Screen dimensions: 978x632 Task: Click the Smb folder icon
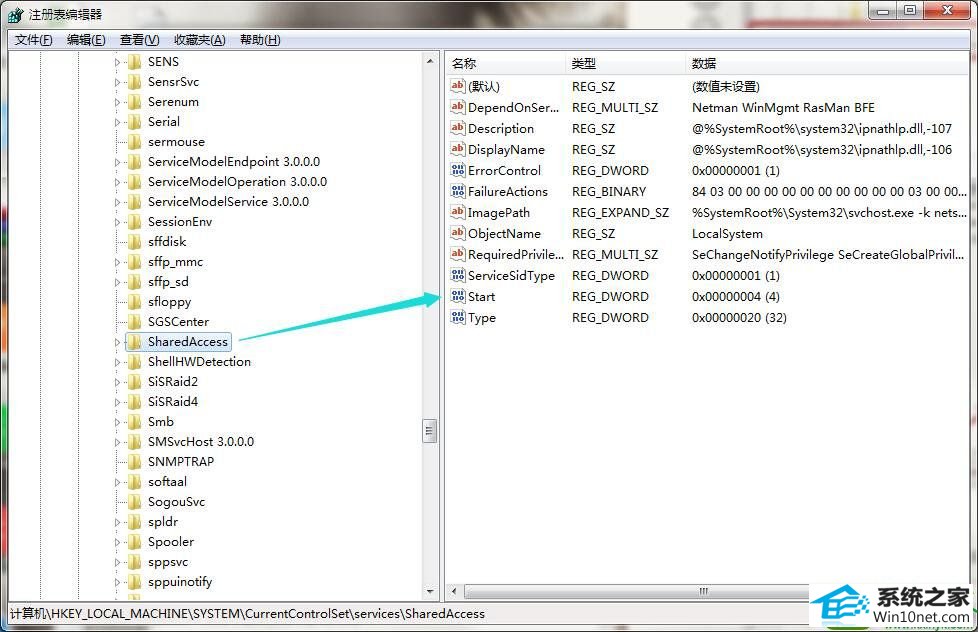tap(135, 422)
